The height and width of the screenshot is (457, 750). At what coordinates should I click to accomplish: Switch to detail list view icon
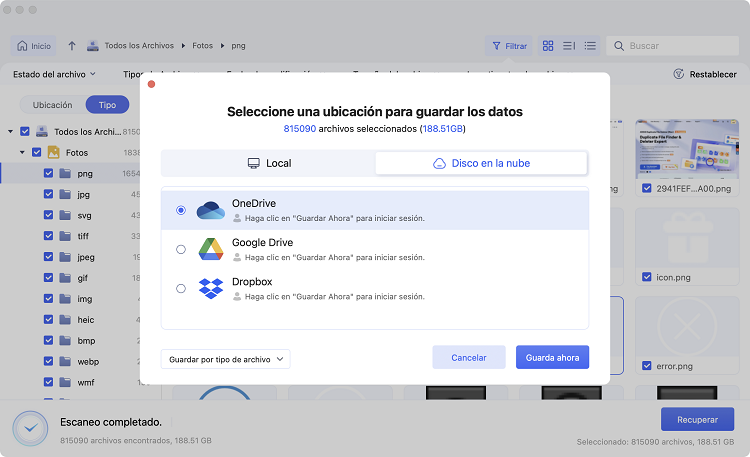[x=569, y=46]
